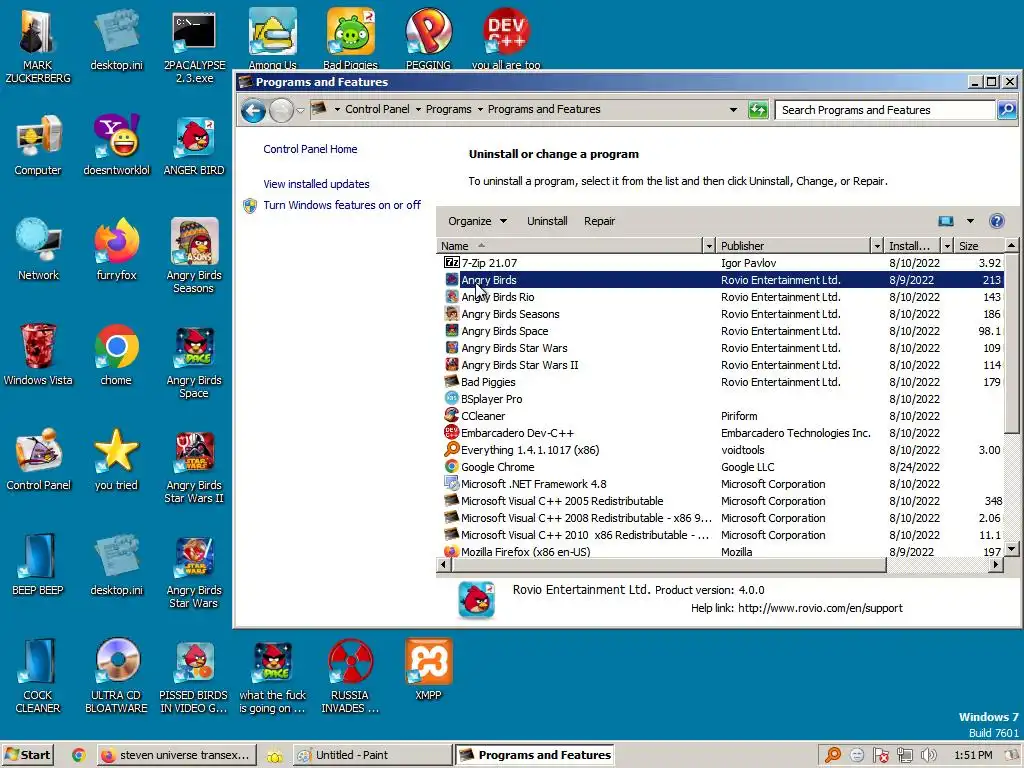Sort by the Size column header
Image resolution: width=1024 pixels, height=768 pixels.
click(978, 246)
